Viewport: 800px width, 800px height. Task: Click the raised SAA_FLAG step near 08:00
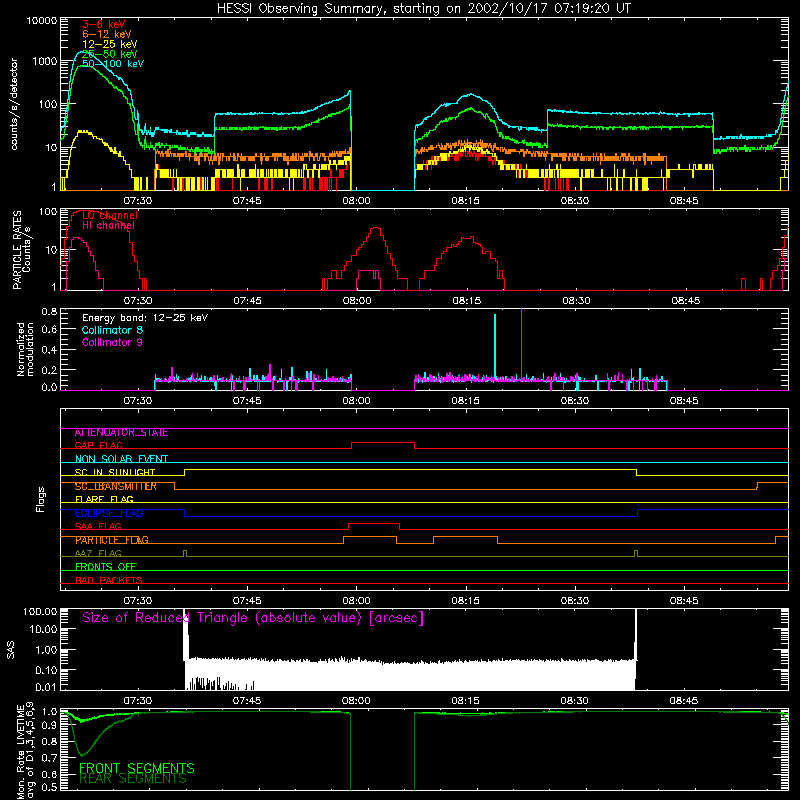(x=374, y=524)
